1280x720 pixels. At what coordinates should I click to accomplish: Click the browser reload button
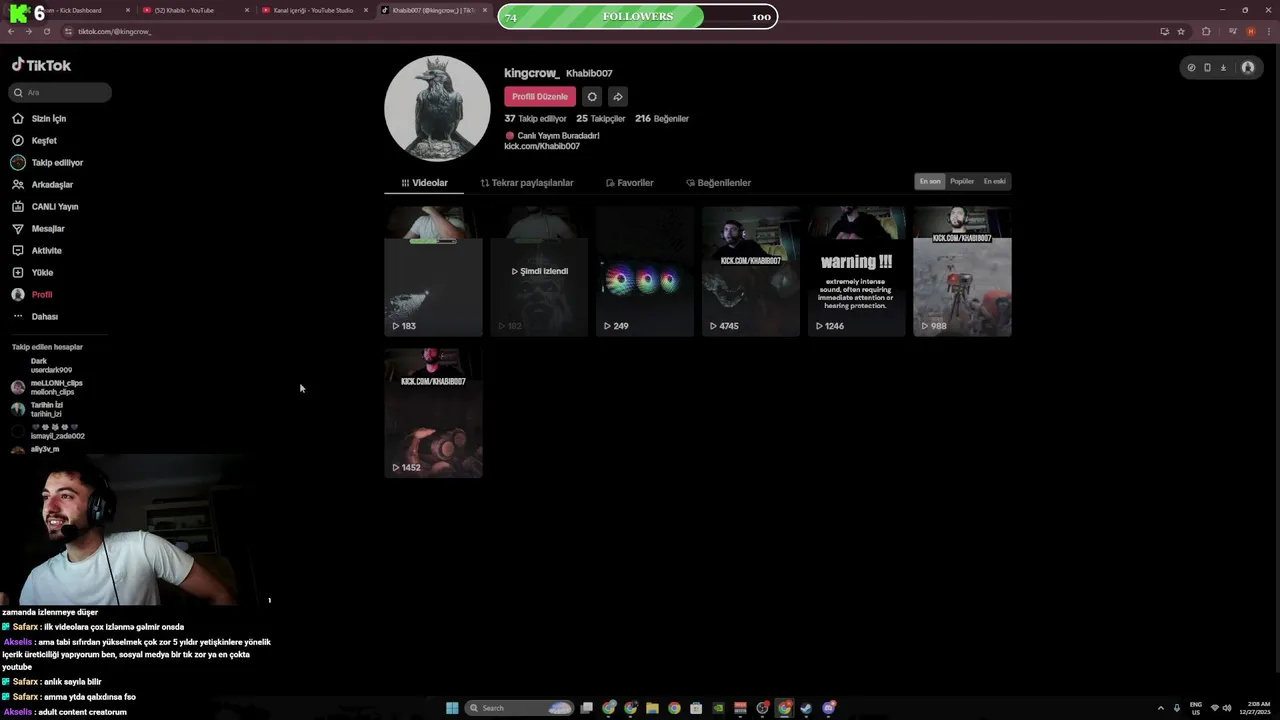[x=46, y=31]
